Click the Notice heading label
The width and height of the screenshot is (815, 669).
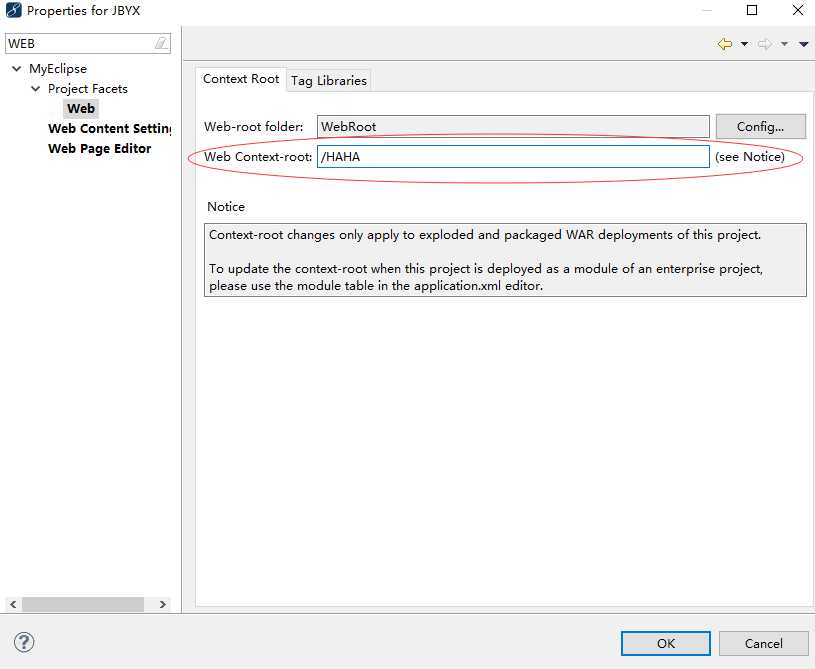[226, 206]
